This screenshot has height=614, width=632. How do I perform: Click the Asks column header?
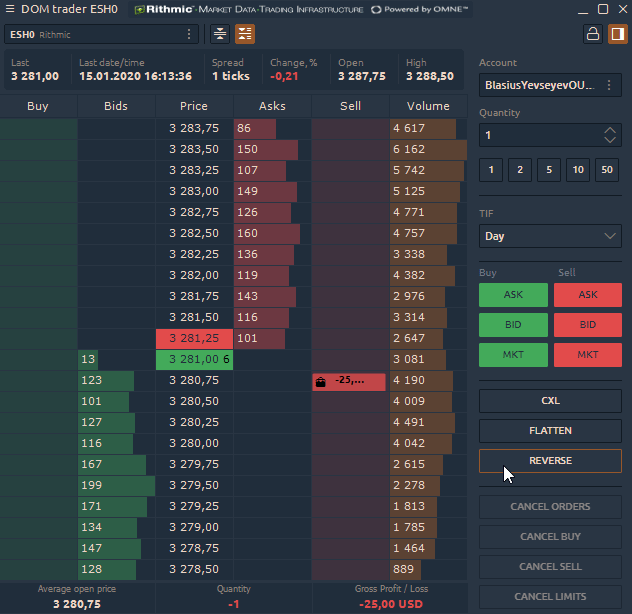tap(272, 106)
